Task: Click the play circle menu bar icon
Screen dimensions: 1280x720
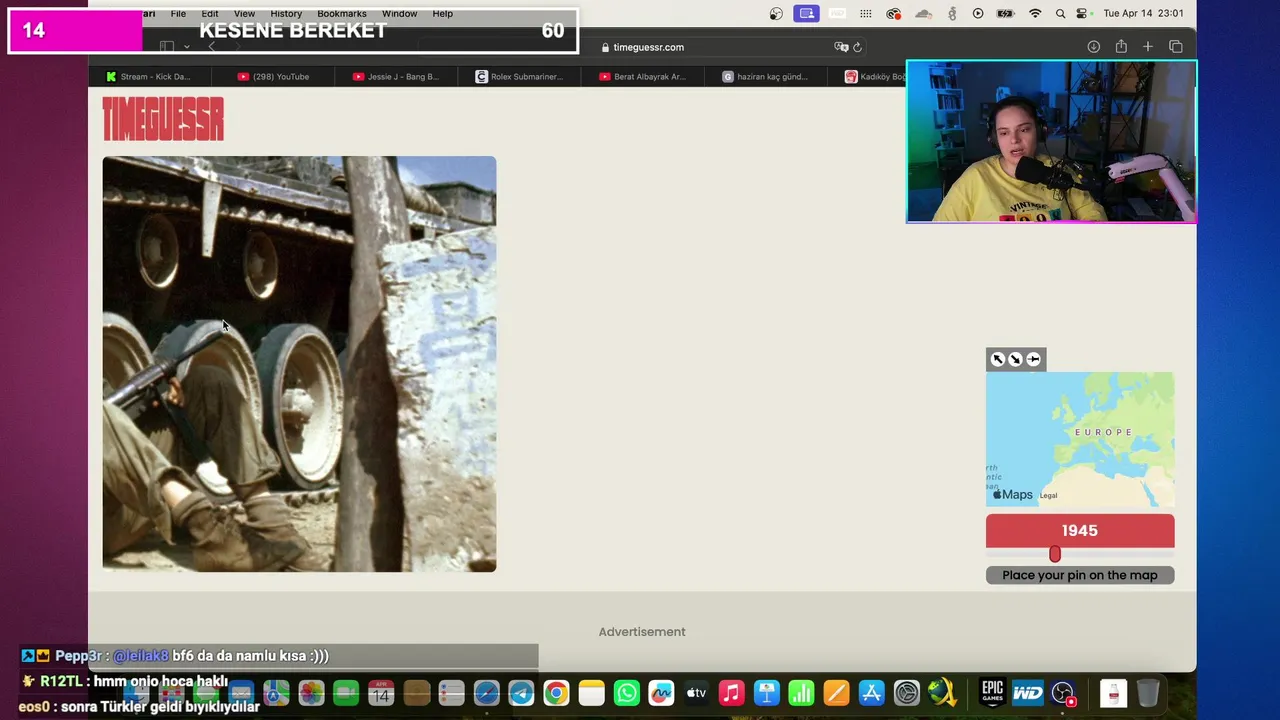Action: (x=978, y=14)
